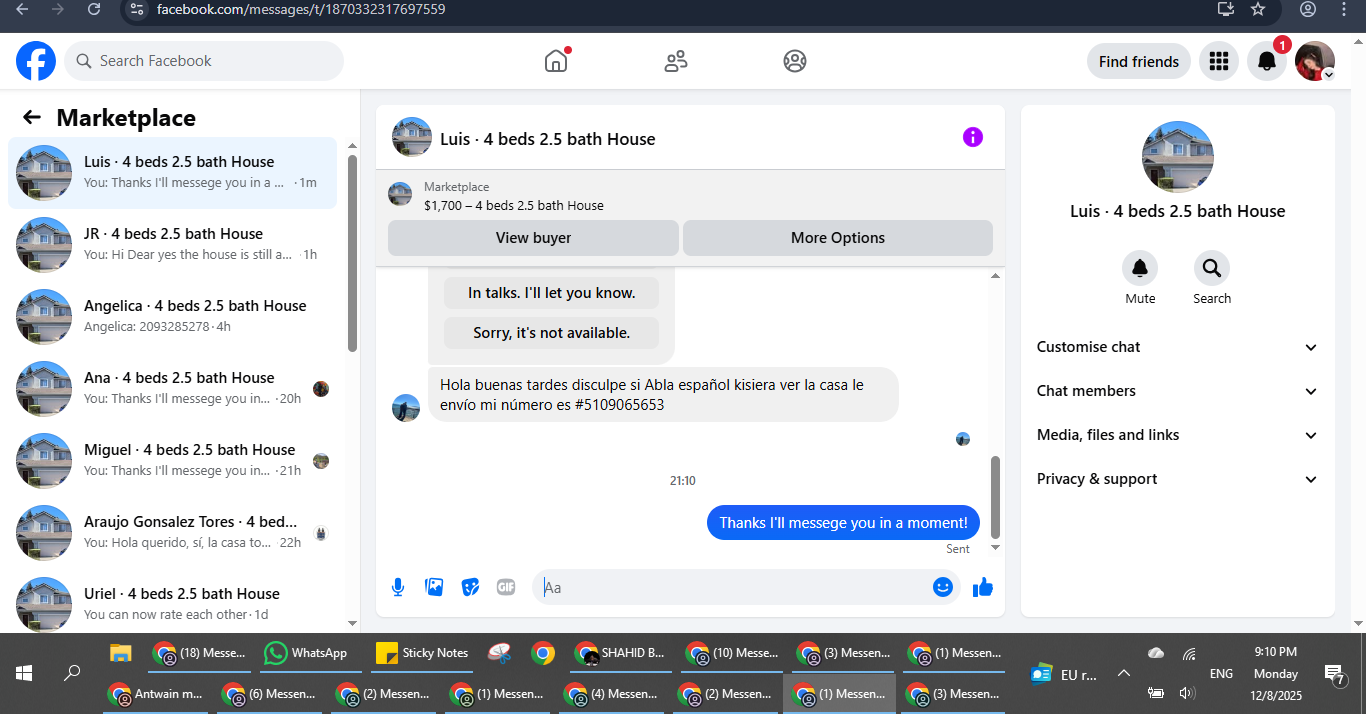Click the voice clip microphone icon
This screenshot has width=1366, height=714.
398,587
